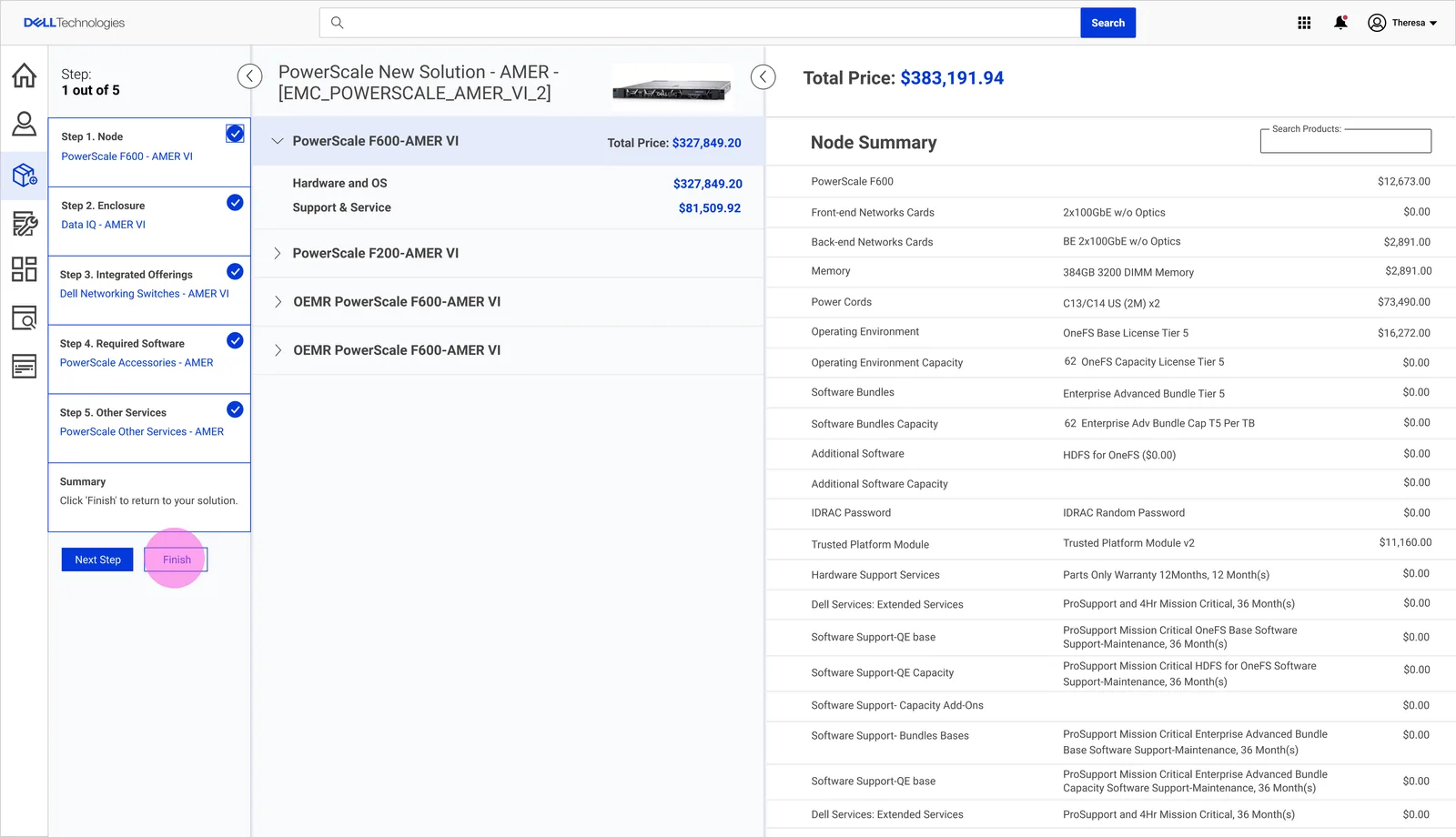Collapse the solution panel with arrow
Image resolution: width=1456 pixels, height=837 pixels.
[763, 77]
